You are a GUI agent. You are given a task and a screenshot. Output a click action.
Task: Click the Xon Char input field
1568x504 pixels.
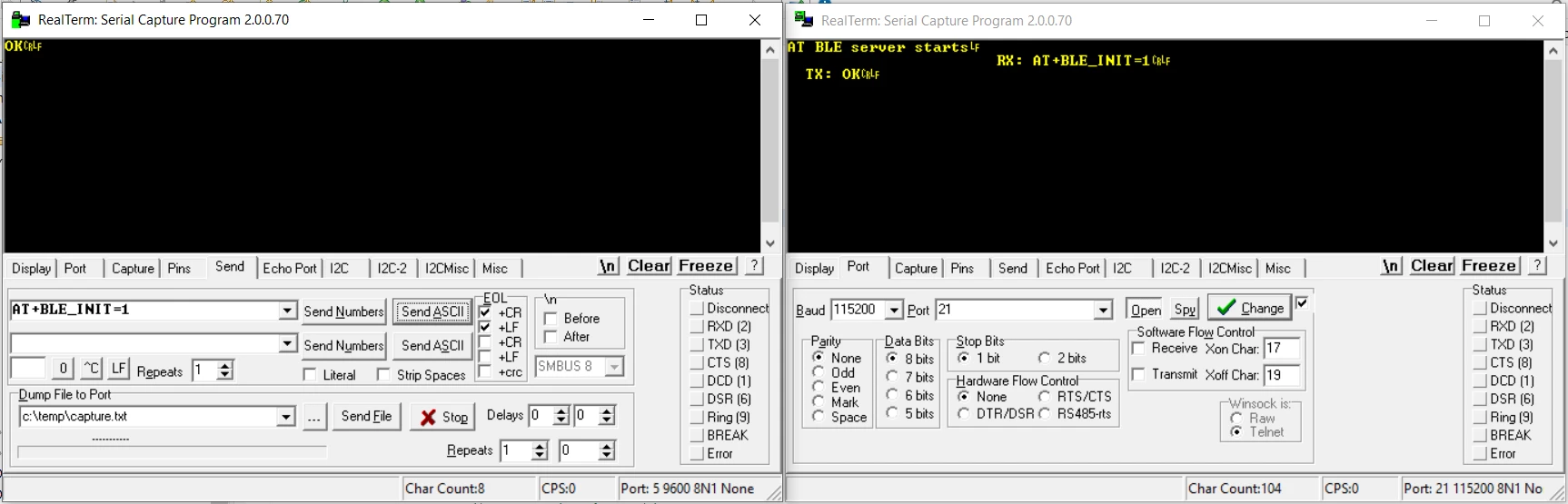(x=1281, y=349)
